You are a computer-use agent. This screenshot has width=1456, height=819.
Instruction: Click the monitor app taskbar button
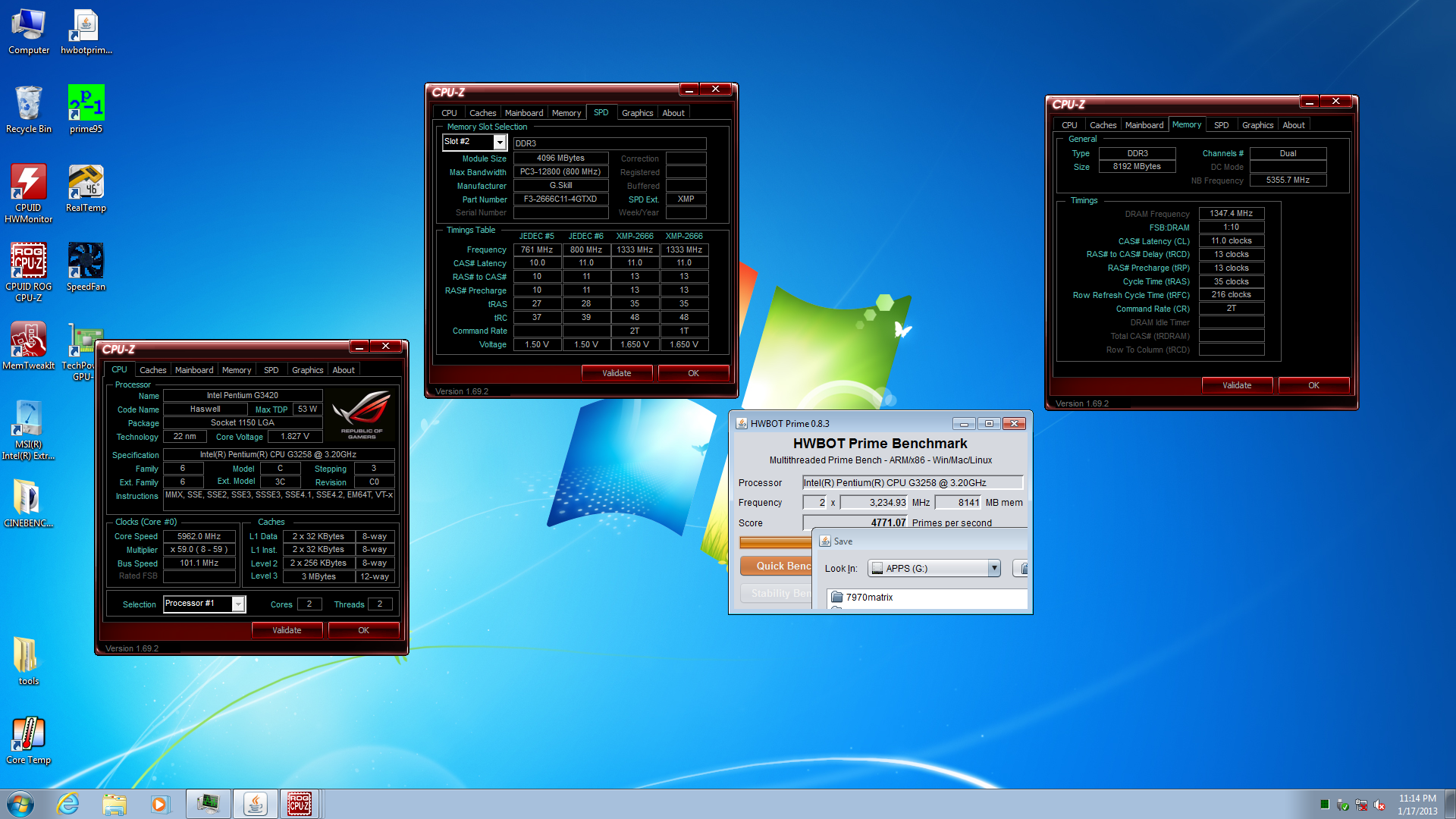coord(208,804)
